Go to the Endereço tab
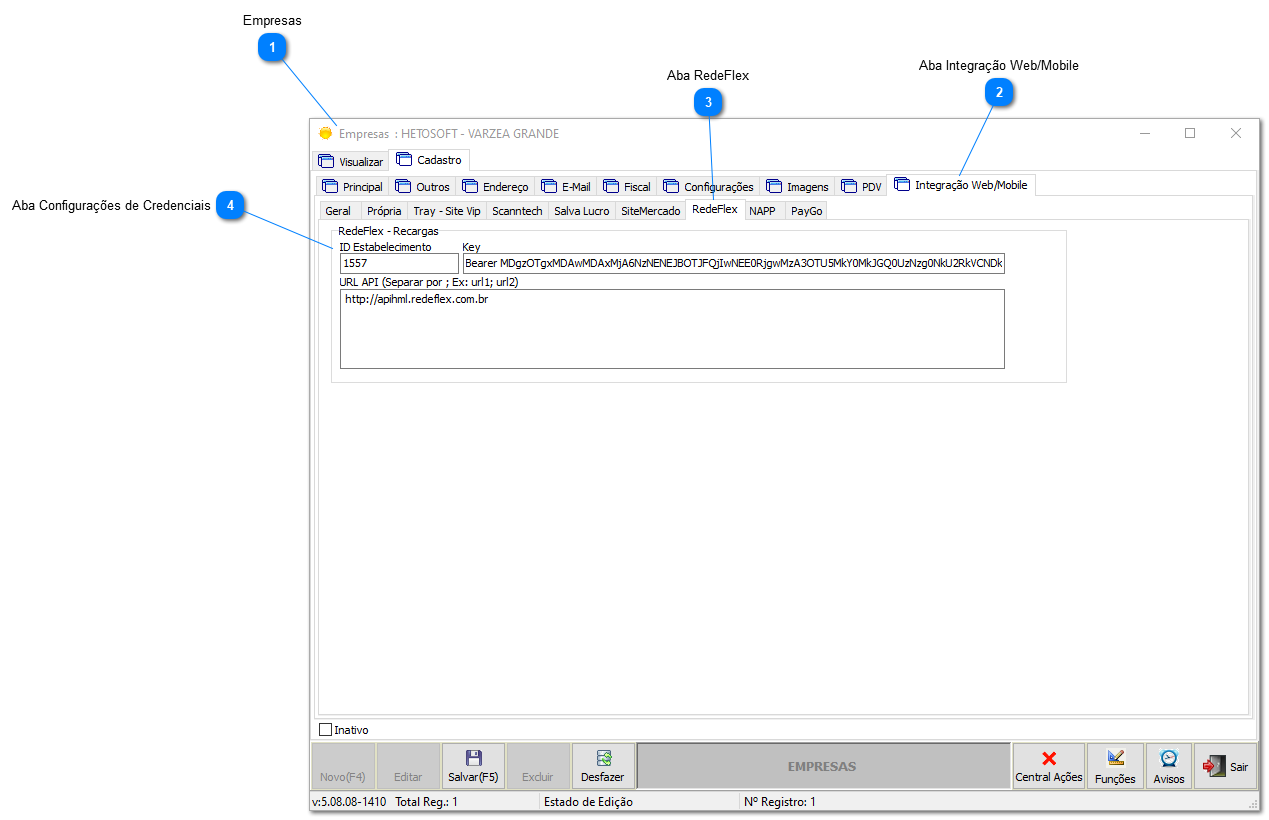This screenshot has height=820, width=1269. click(495, 186)
